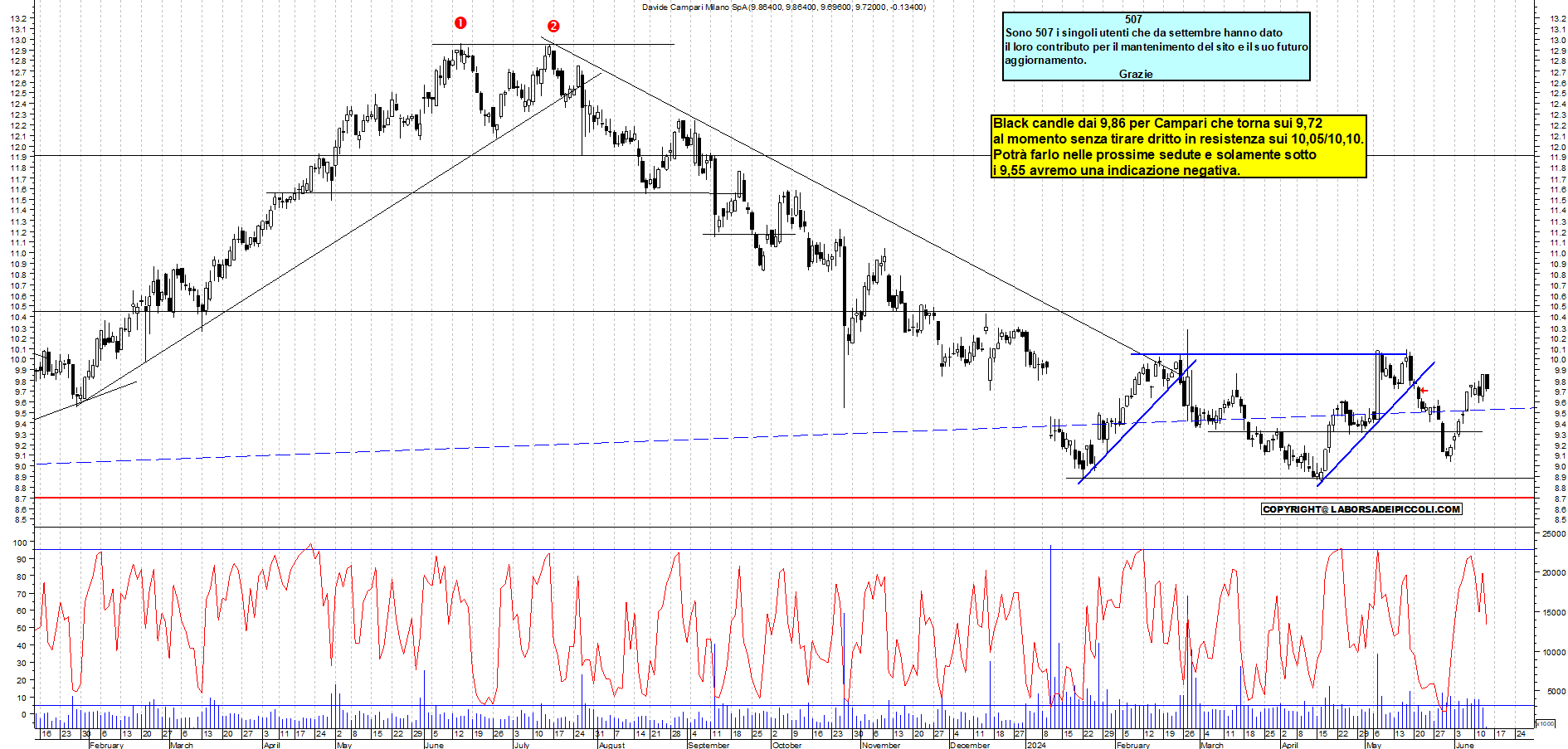Click the November month label on time axis
Screen dimensions: 1568x749
pos(881,745)
